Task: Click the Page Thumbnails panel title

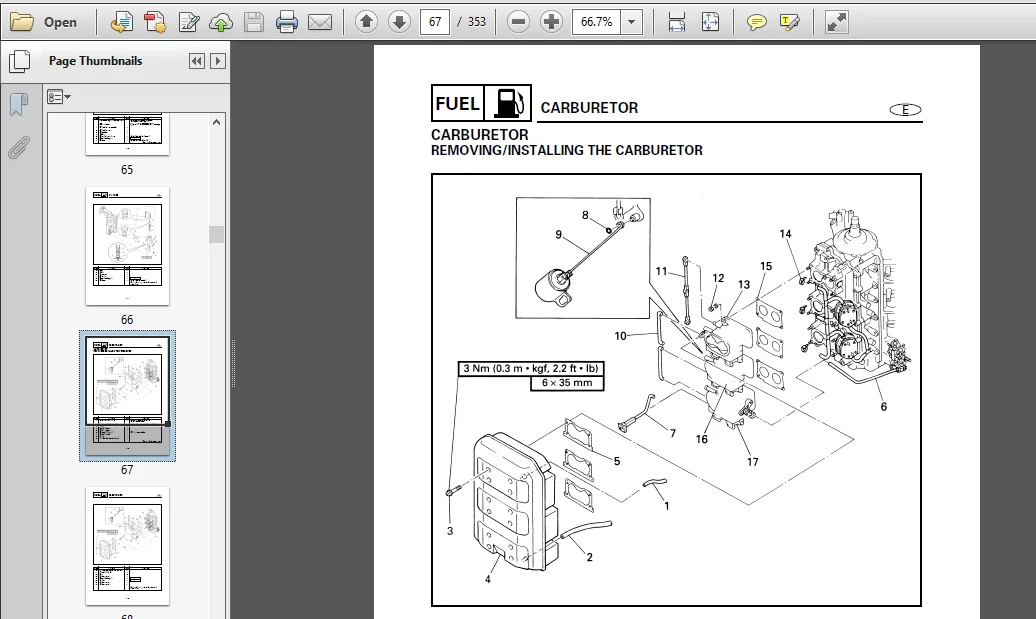Action: [95, 61]
